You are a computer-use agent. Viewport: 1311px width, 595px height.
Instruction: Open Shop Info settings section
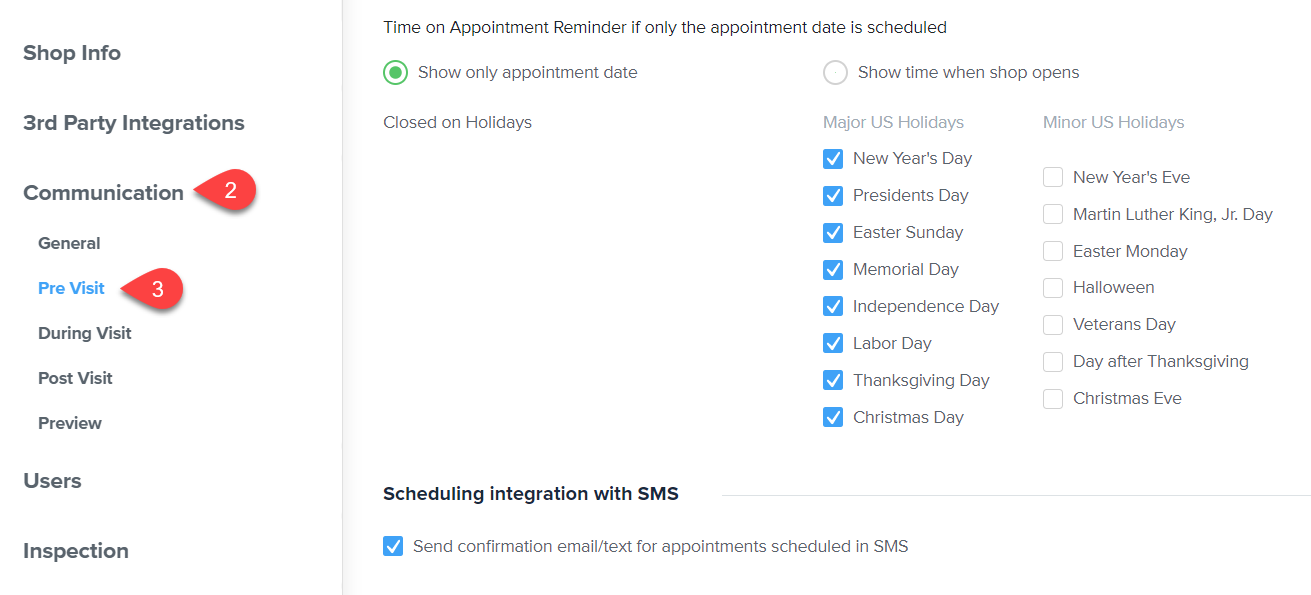[x=72, y=53]
